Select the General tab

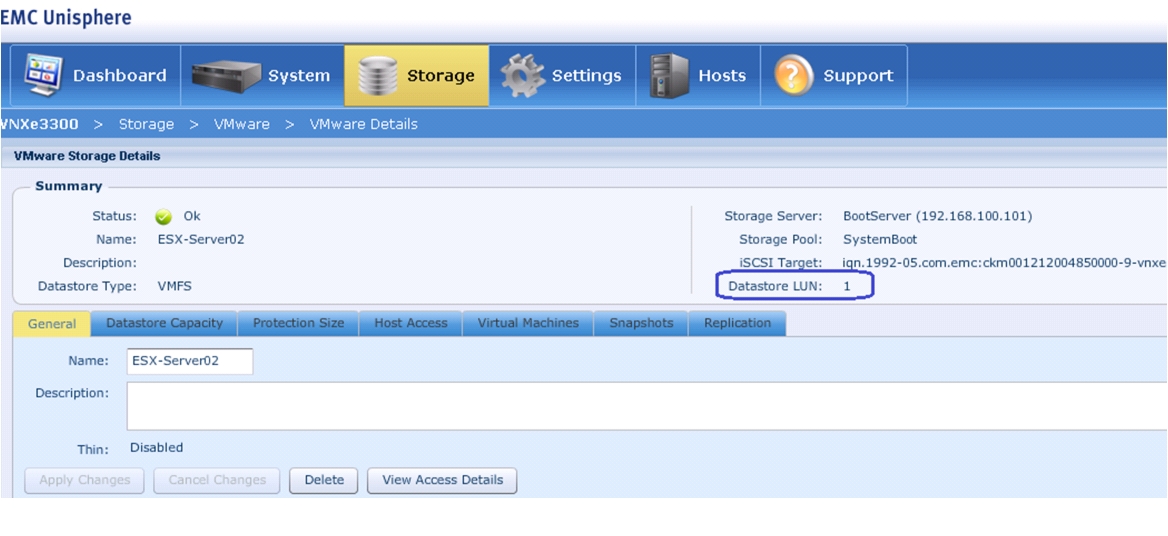pos(52,323)
